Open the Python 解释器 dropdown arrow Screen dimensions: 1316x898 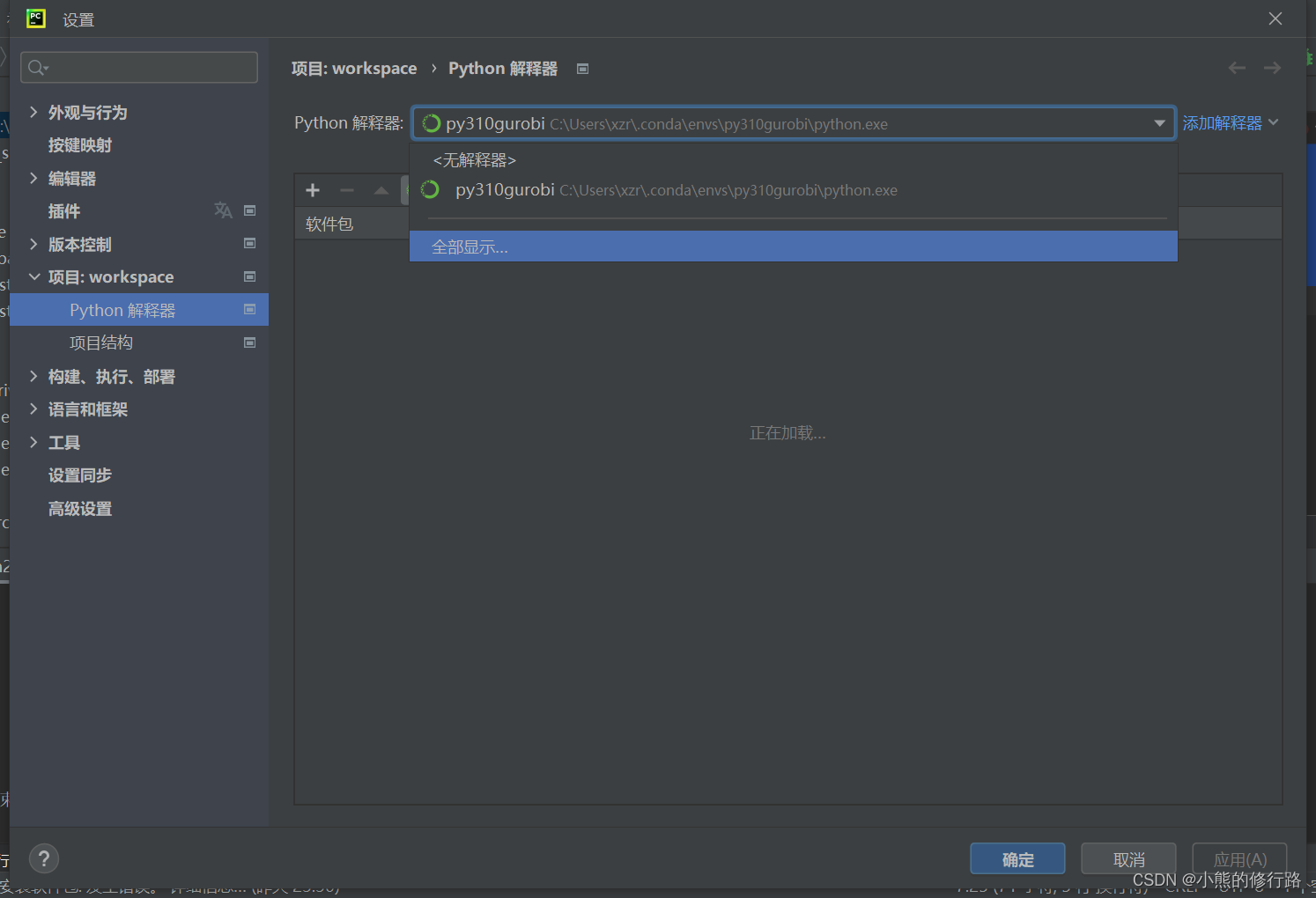click(1159, 123)
